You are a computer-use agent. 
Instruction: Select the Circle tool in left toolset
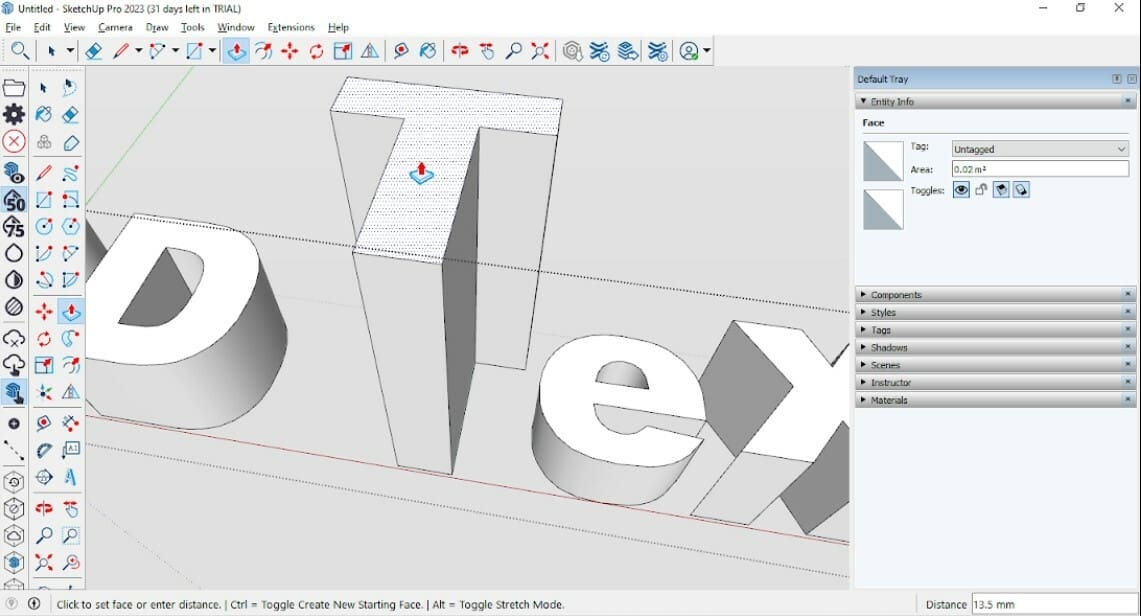44,226
